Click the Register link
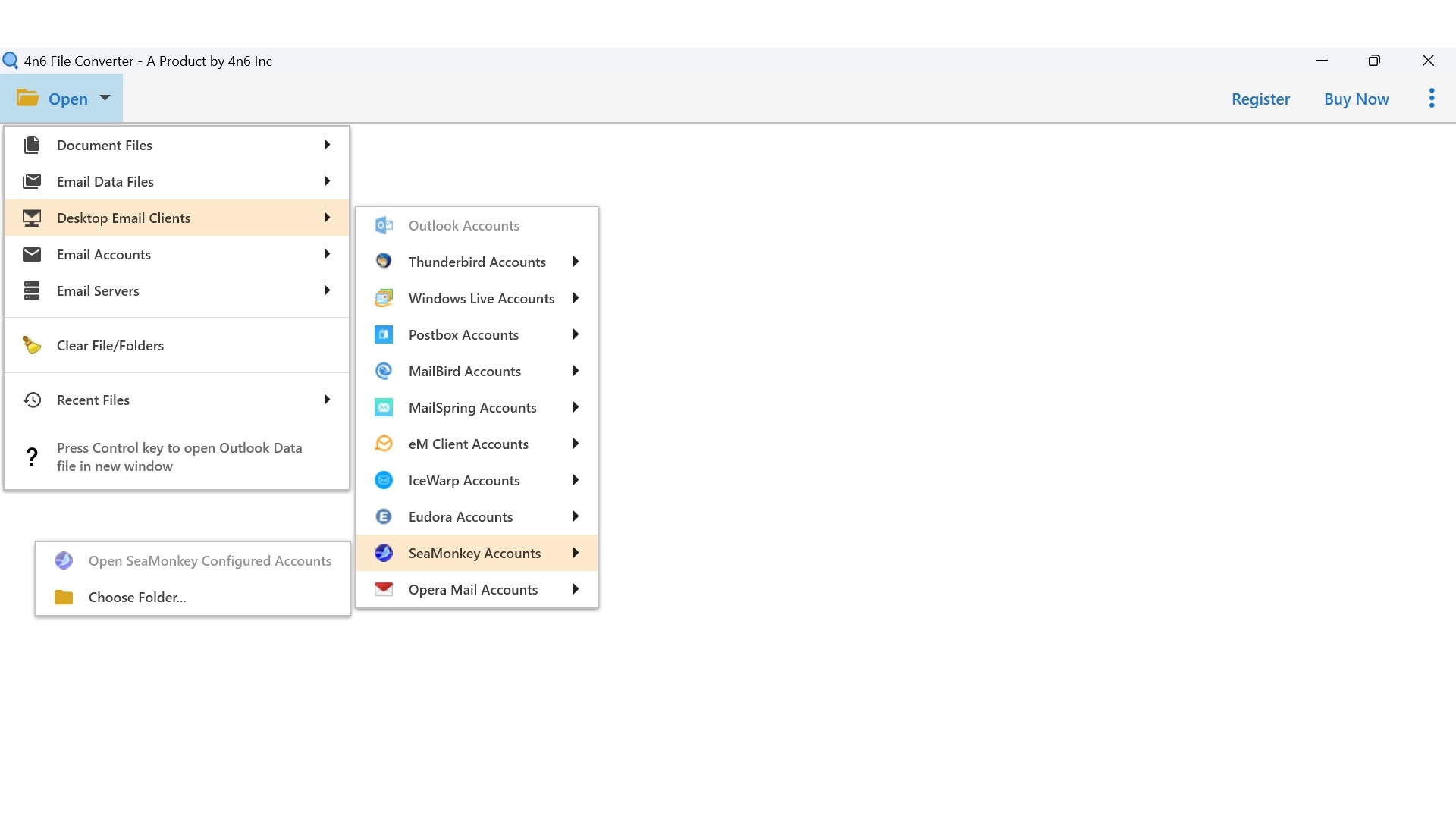1456x819 pixels. pyautogui.click(x=1260, y=99)
